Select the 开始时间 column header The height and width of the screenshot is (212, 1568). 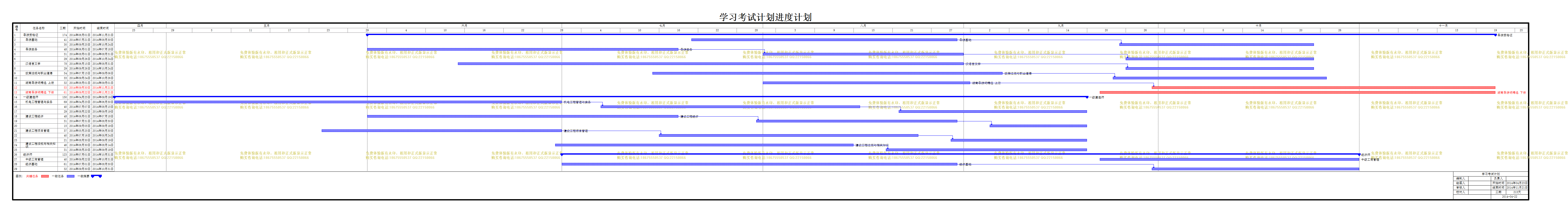(x=79, y=28)
